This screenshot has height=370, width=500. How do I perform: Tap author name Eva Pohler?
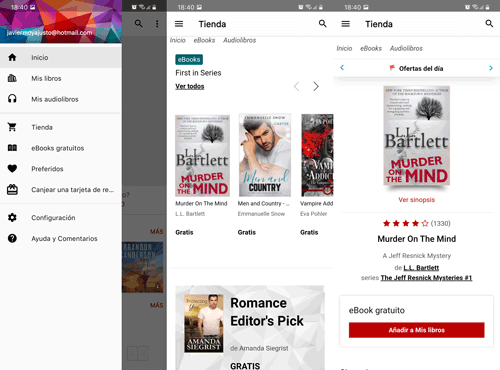point(314,214)
